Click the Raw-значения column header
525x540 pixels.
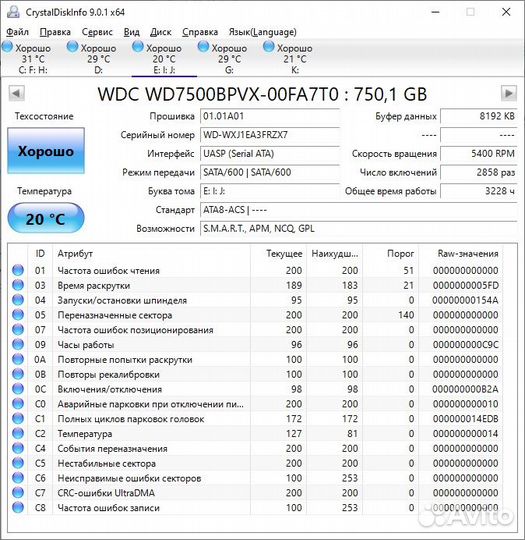461,254
